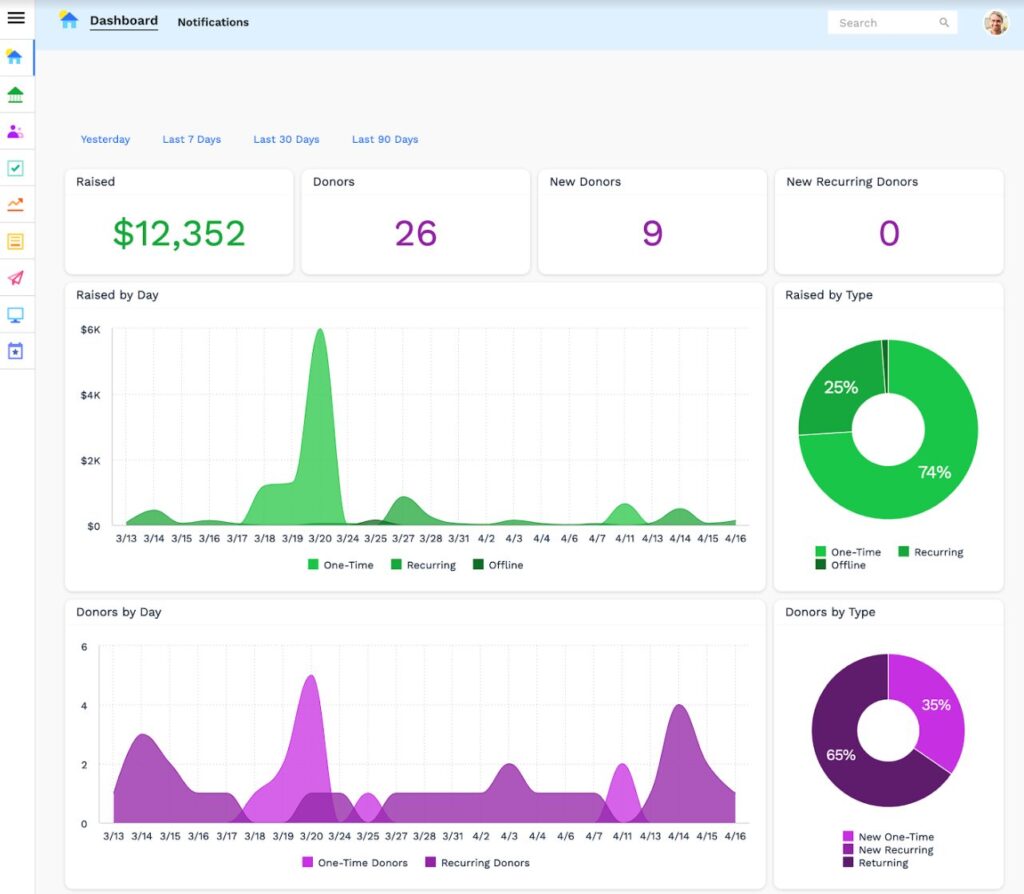Click the Donors by Day title
This screenshot has width=1024, height=894.
[x=118, y=612]
